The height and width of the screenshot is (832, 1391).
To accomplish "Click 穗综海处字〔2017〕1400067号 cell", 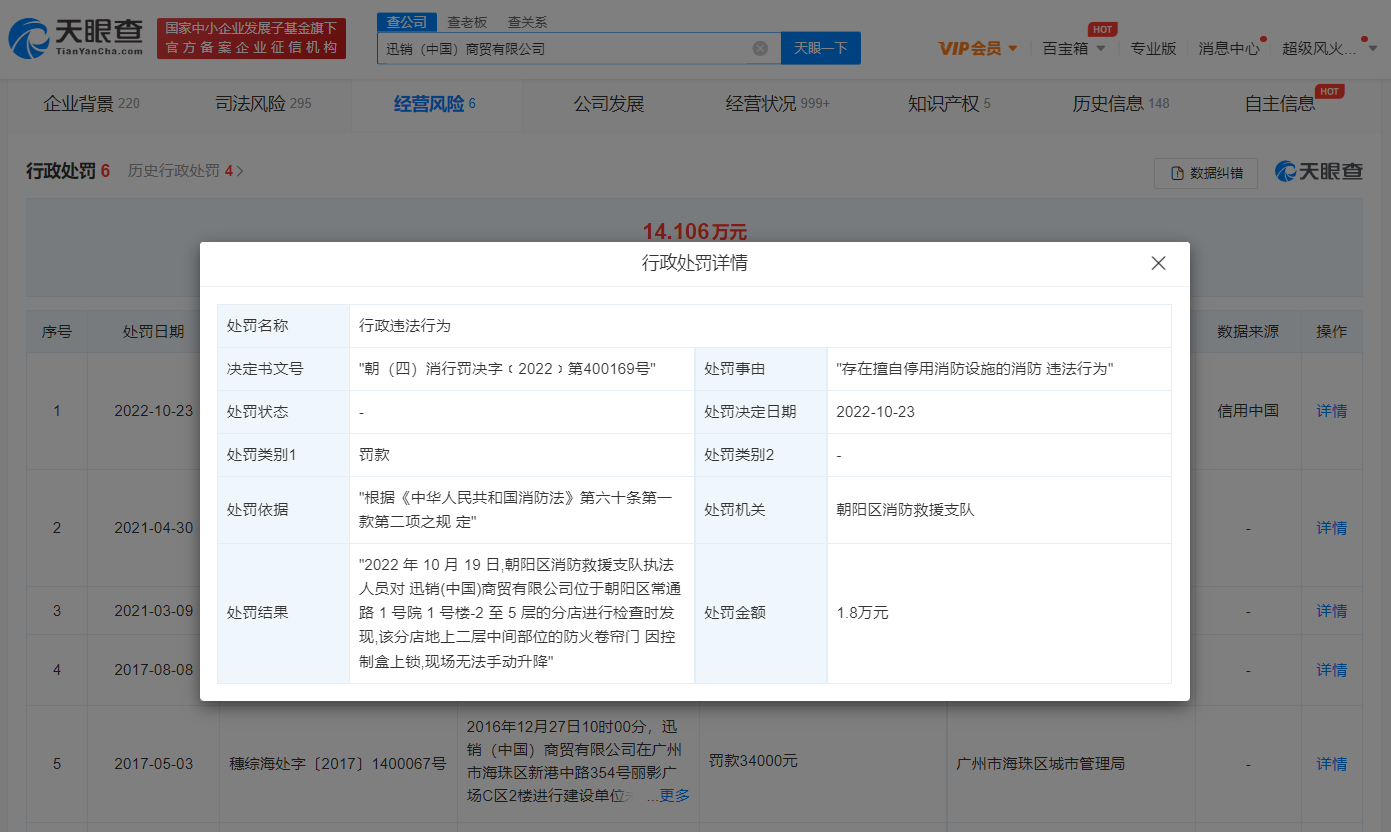I will pyautogui.click(x=338, y=764).
